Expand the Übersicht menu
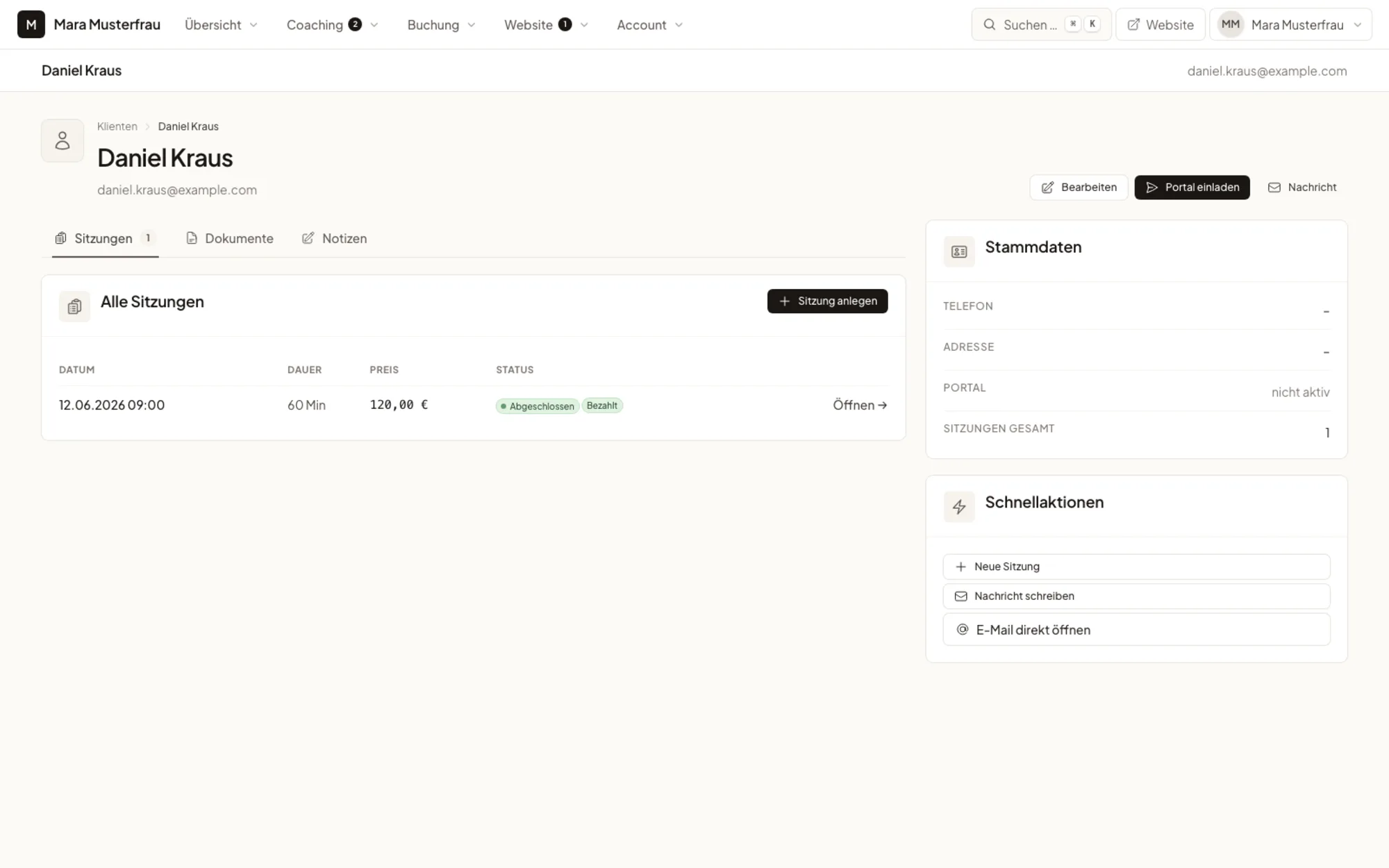 click(221, 25)
